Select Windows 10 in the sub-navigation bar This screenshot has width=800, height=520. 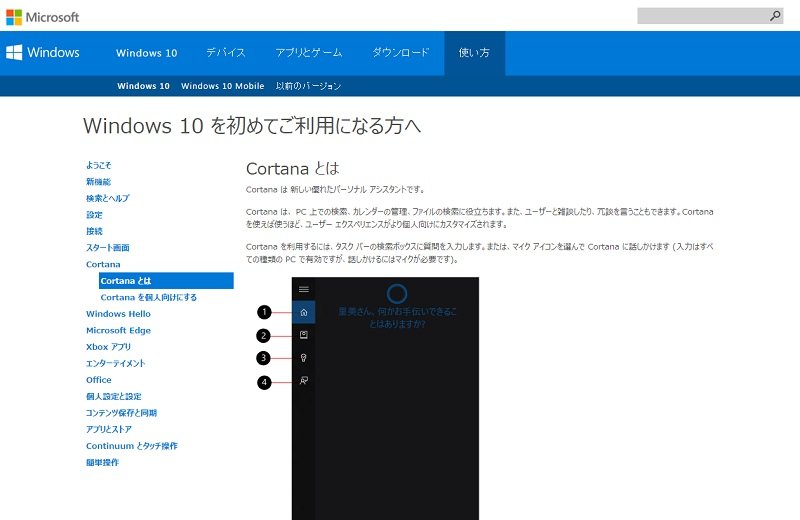143,86
